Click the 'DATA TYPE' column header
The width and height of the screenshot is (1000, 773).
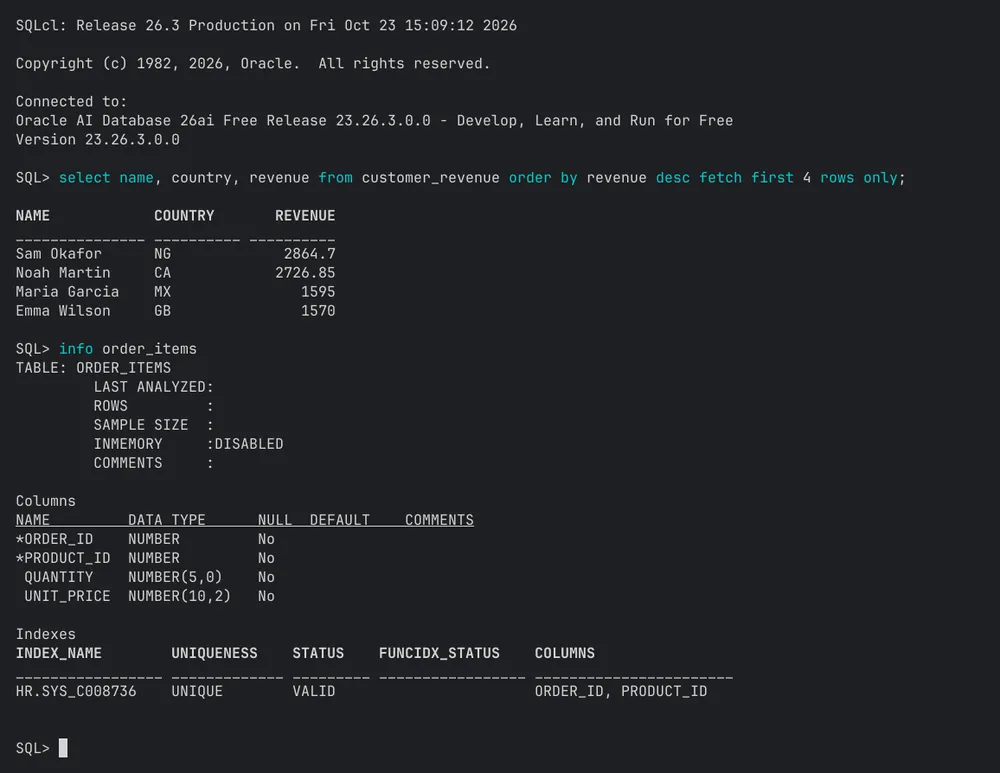[166, 520]
